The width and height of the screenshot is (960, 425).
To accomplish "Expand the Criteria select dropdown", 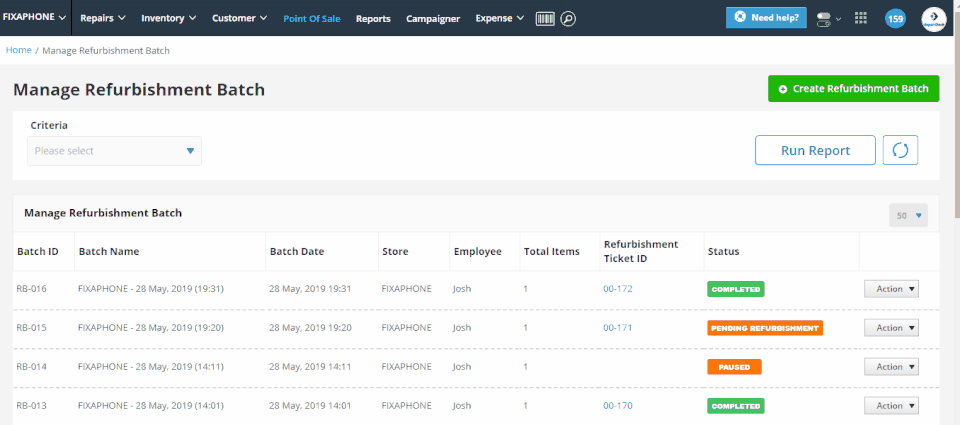I will tap(114, 151).
